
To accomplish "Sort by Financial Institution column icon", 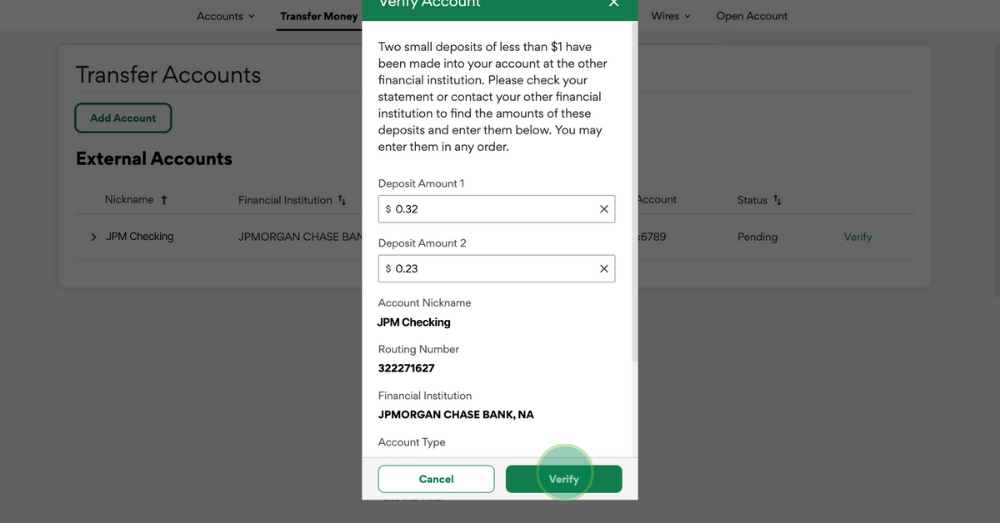I will (x=342, y=200).
